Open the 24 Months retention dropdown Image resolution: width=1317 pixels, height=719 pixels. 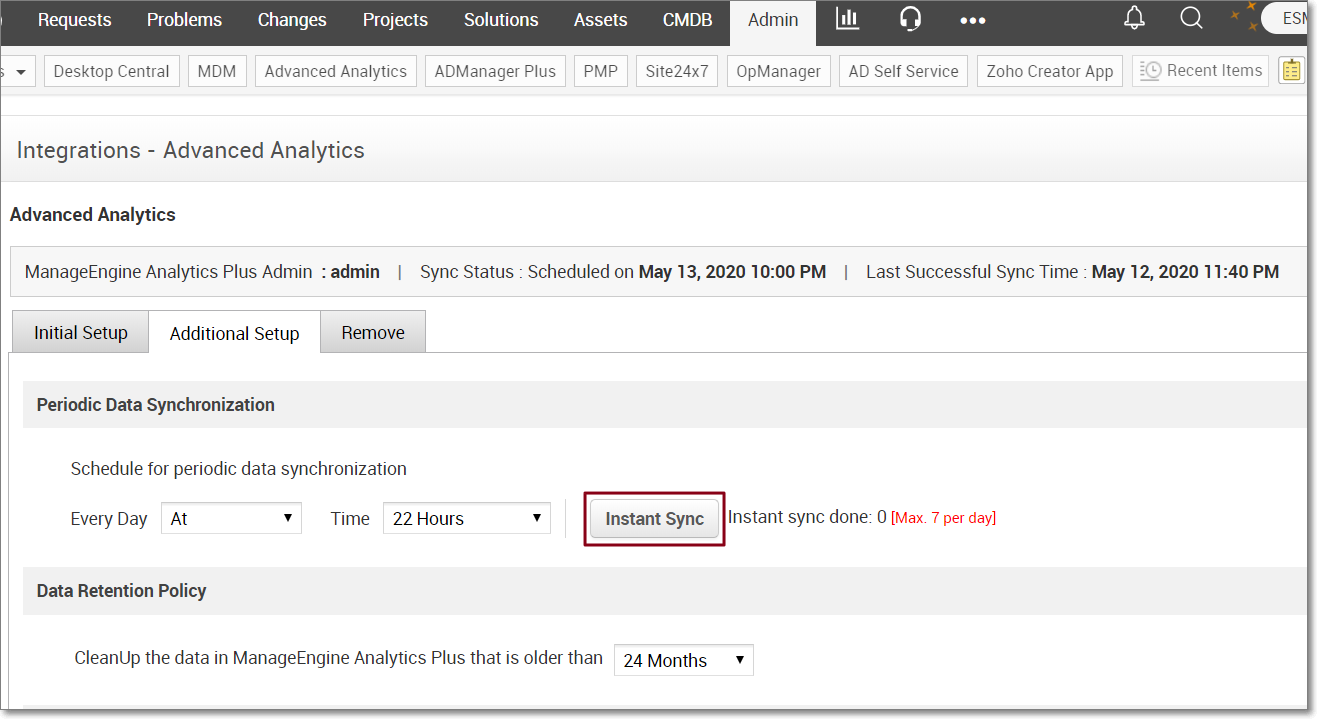pyautogui.click(x=683, y=660)
